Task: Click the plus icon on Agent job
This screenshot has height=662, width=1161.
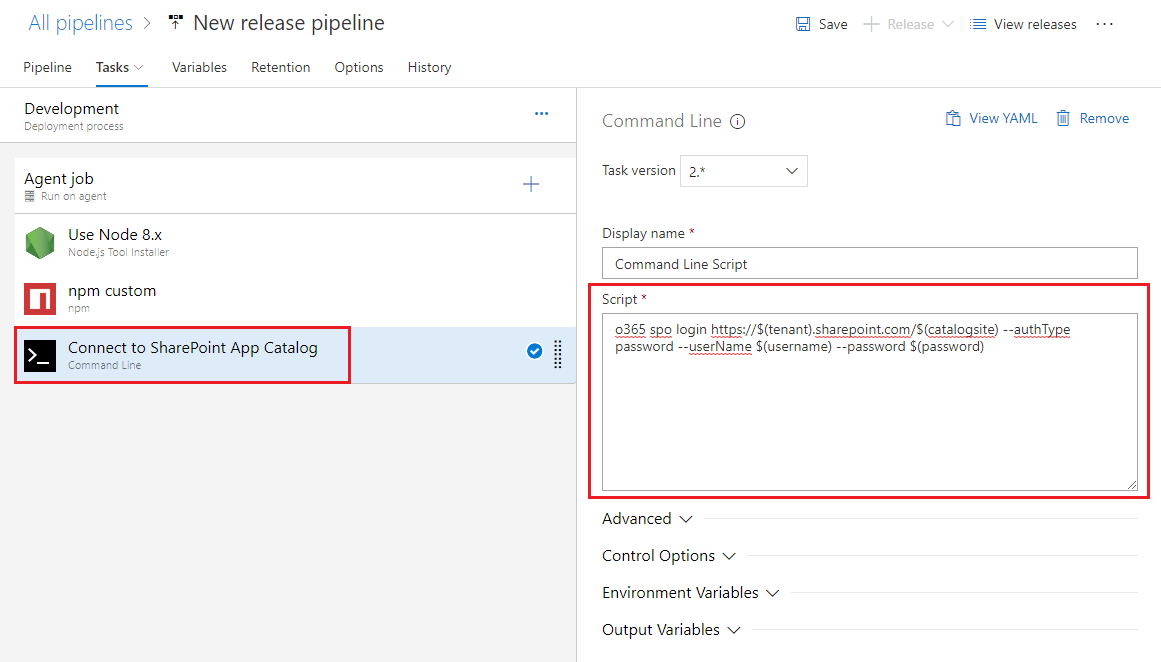Action: [531, 184]
